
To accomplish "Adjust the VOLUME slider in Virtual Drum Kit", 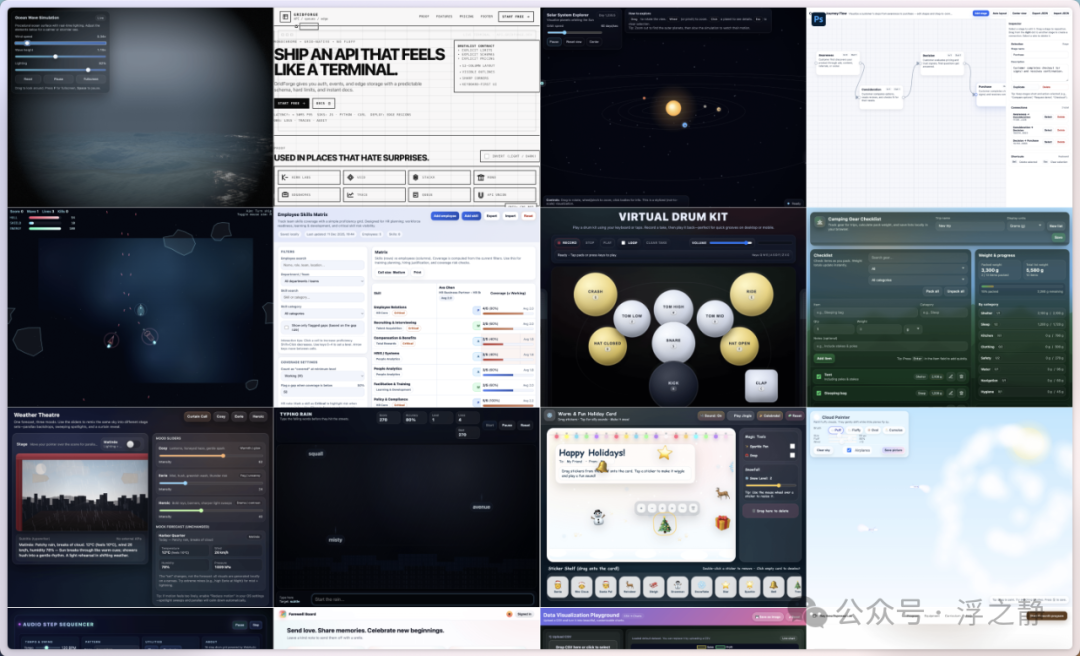I will click(x=731, y=243).
